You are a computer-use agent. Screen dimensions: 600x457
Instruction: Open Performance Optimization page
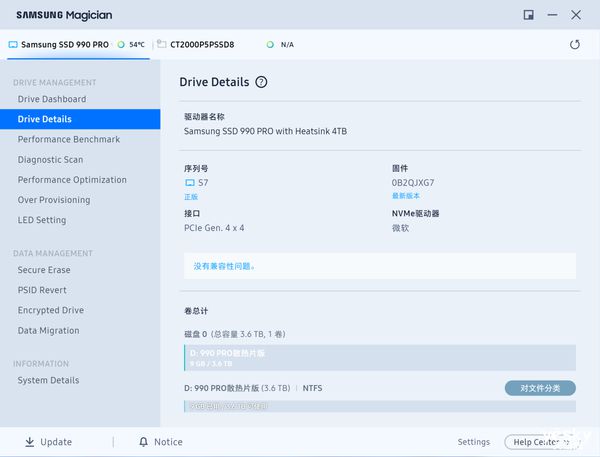(72, 180)
